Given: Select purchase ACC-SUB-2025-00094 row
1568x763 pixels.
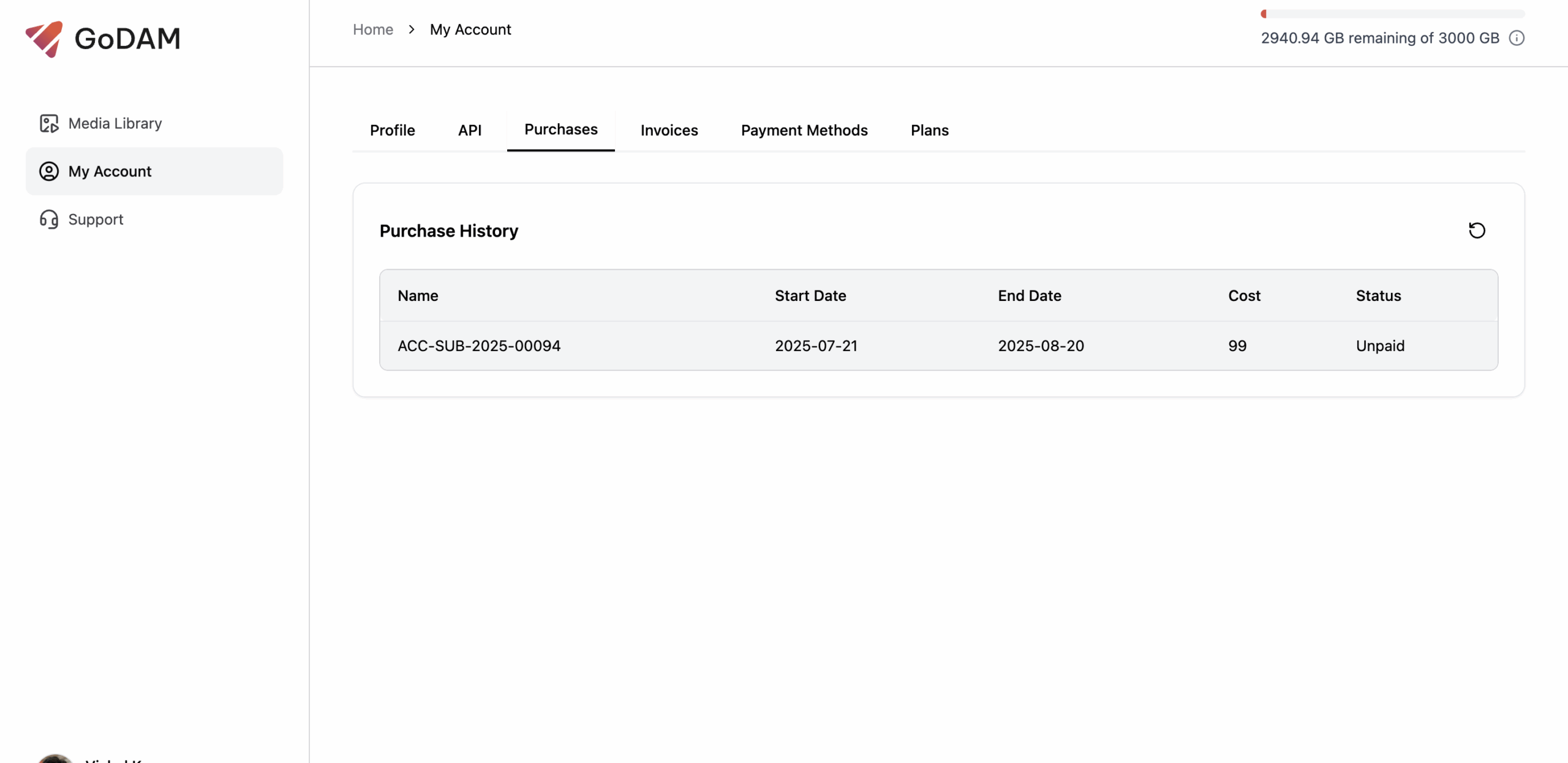Looking at the screenshot, I should (478, 345).
